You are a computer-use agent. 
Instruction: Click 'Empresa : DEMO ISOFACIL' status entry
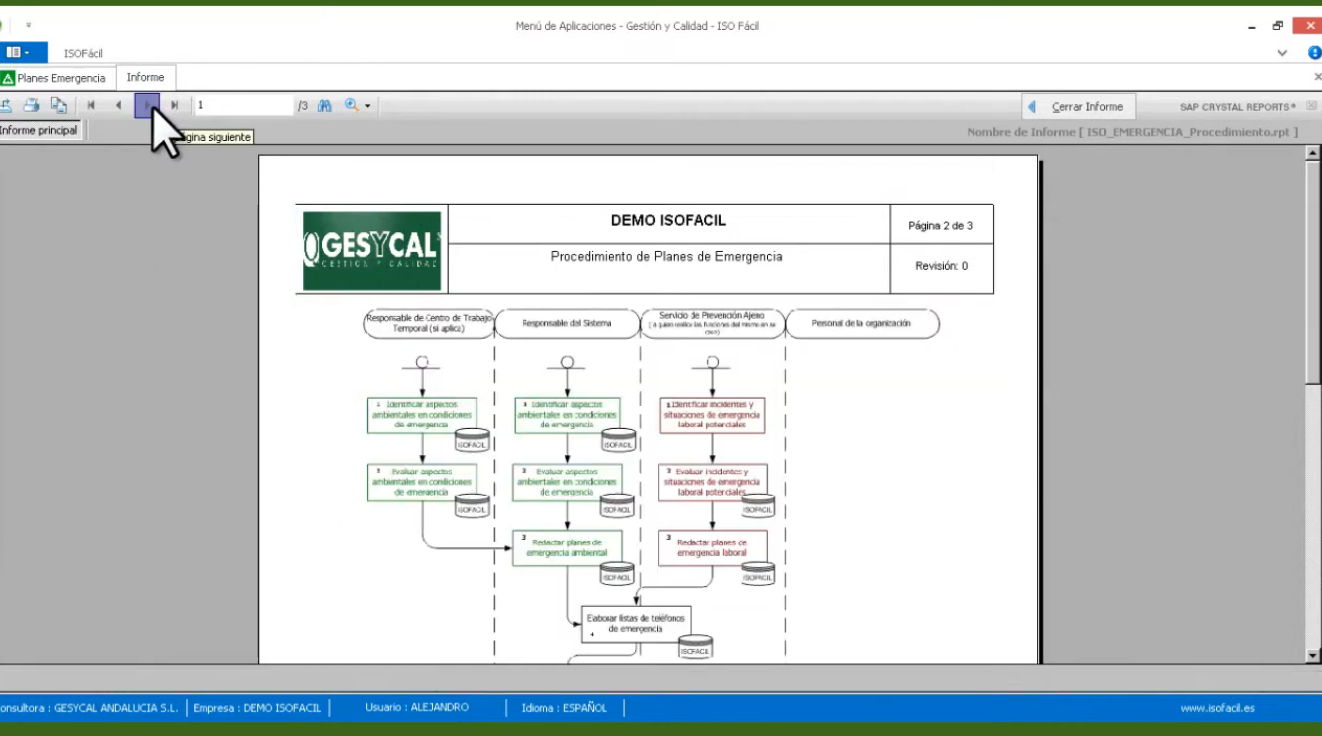pos(257,708)
